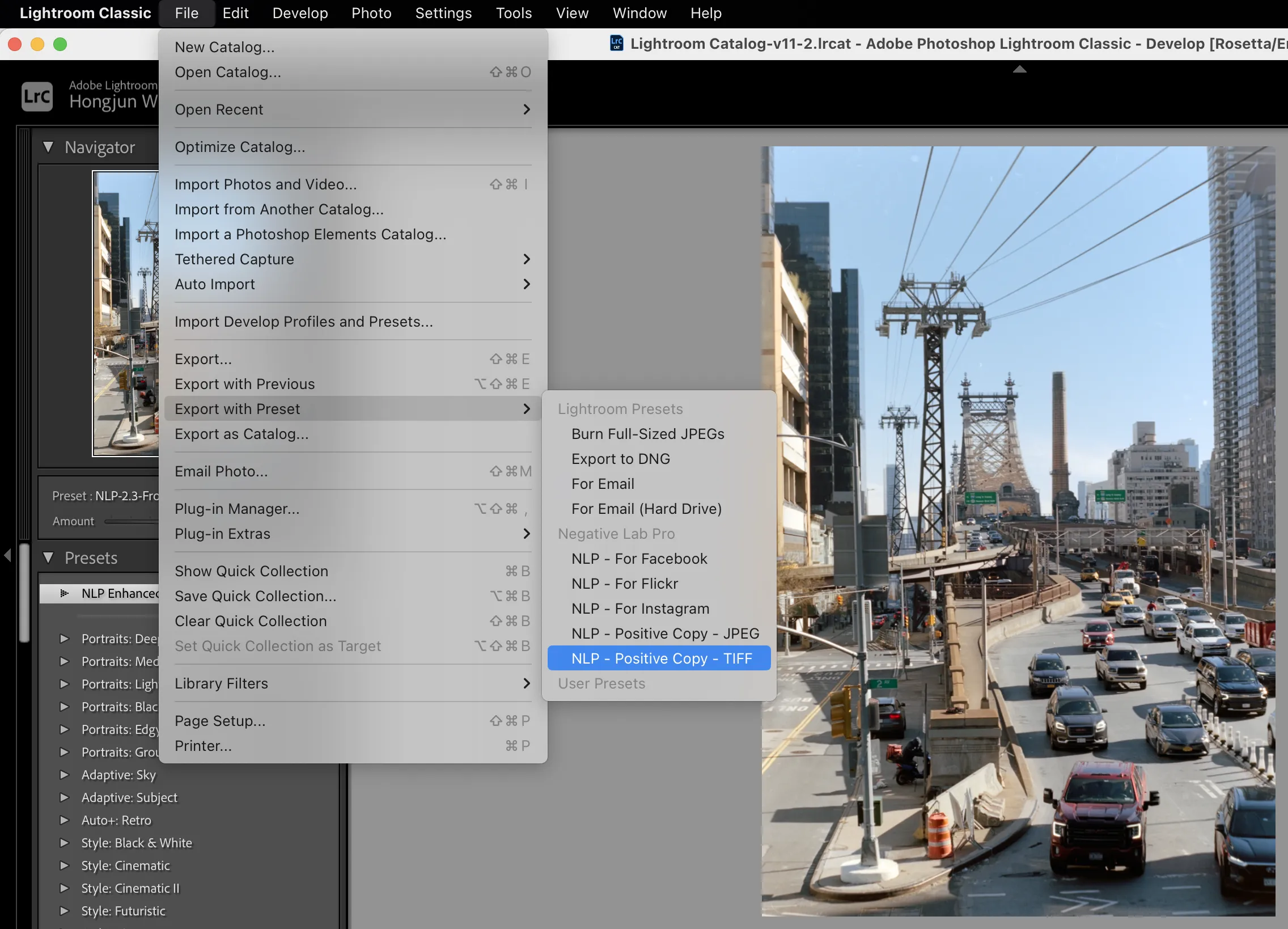The height and width of the screenshot is (929, 1288).
Task: Select Import Develop Profiles and Presets...
Action: [x=353, y=322]
